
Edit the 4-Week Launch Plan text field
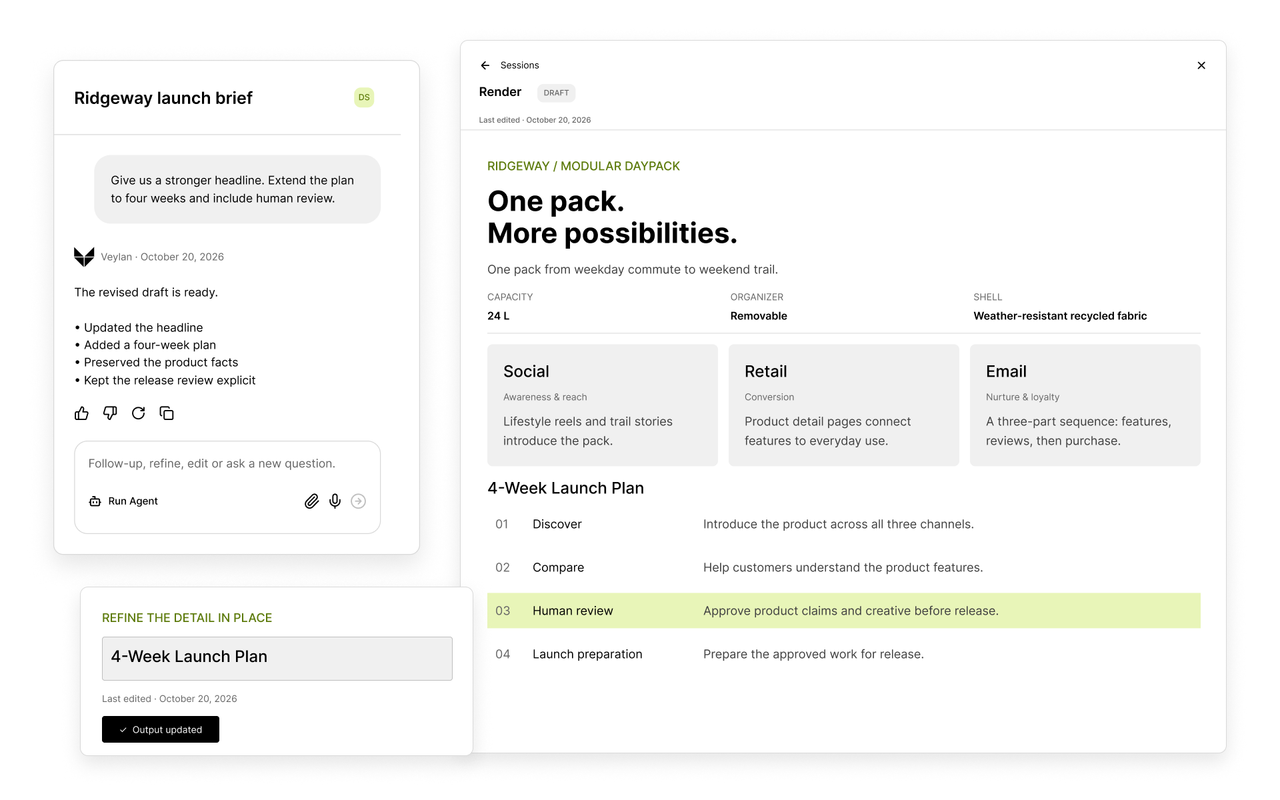(x=277, y=658)
